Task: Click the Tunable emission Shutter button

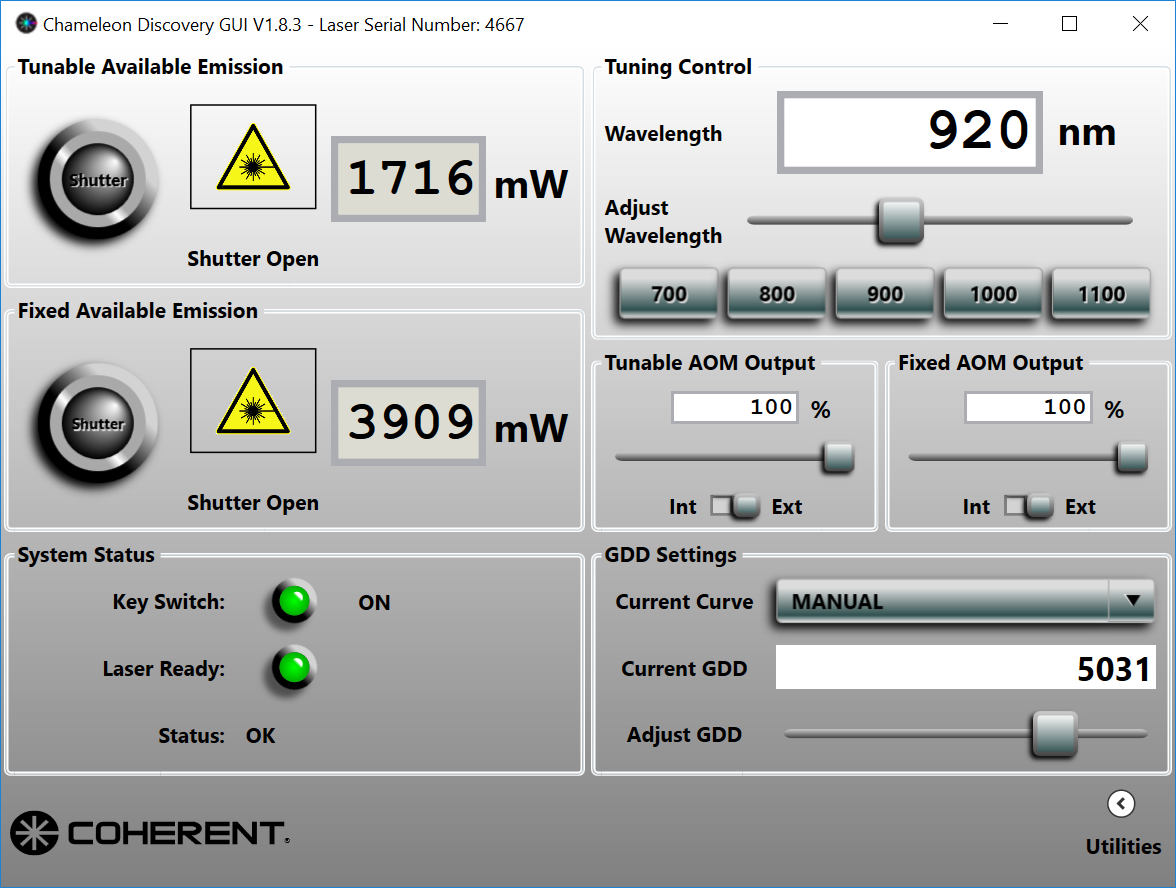Action: [x=98, y=180]
